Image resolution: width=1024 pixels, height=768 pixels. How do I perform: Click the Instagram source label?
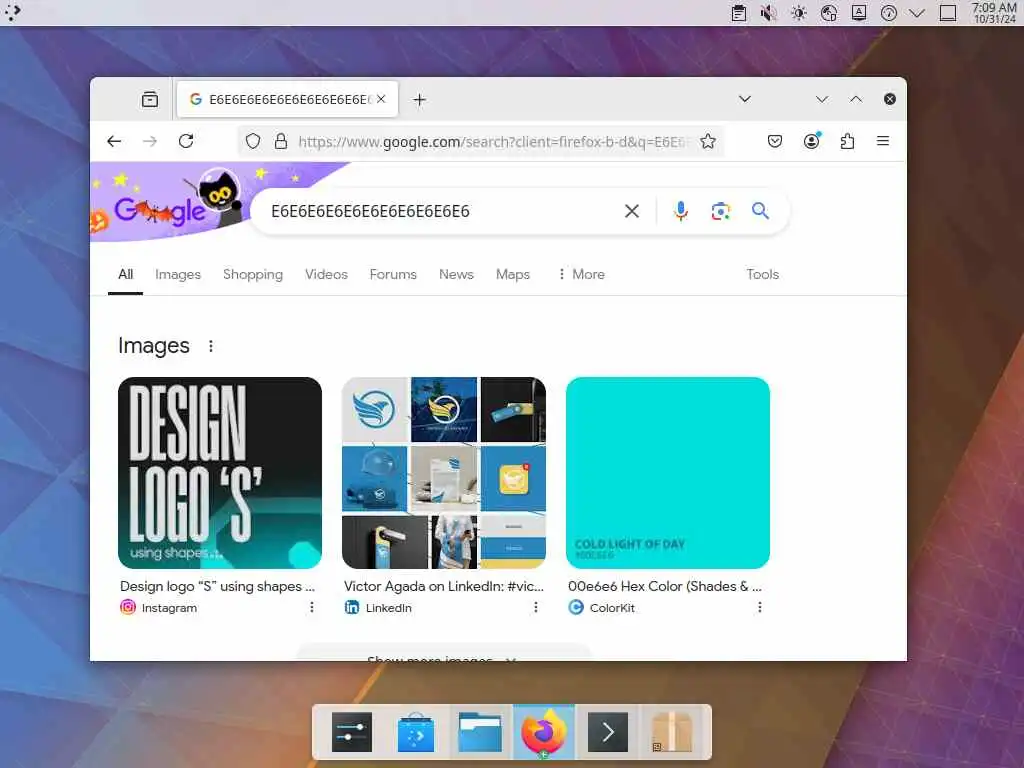[159, 607]
